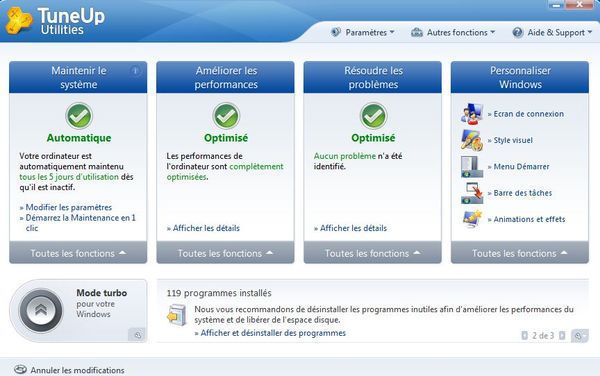Screen dimensions: 600x376
Task: Click the green text tous les 5 jours d'utilisation
Action: pyautogui.click(x=69, y=177)
